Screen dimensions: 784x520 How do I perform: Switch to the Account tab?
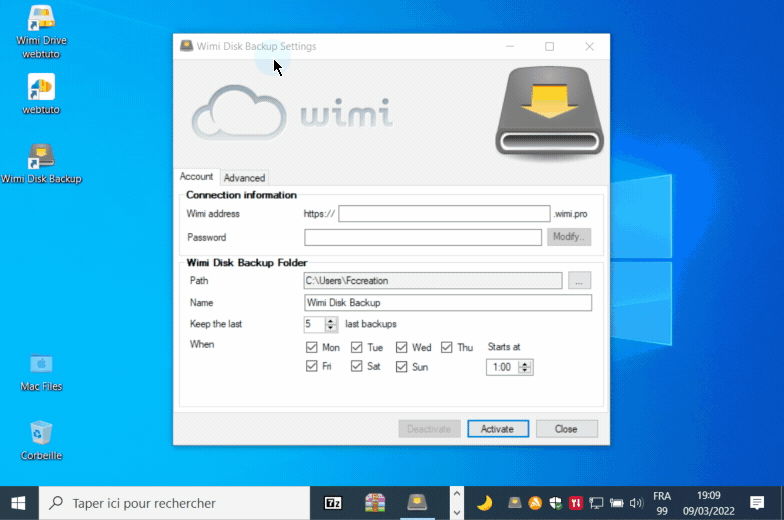click(x=196, y=176)
